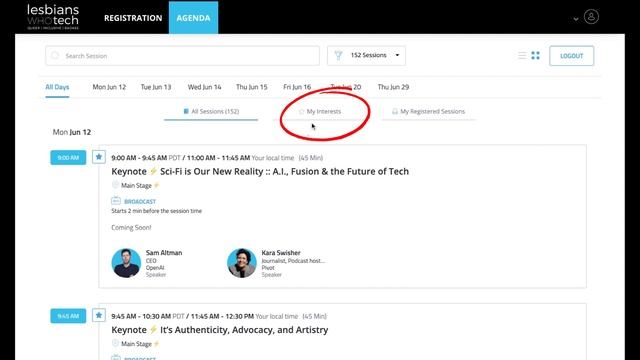640x360 pixels.
Task: Select Tue Jun 13 day
Action: [x=156, y=87]
